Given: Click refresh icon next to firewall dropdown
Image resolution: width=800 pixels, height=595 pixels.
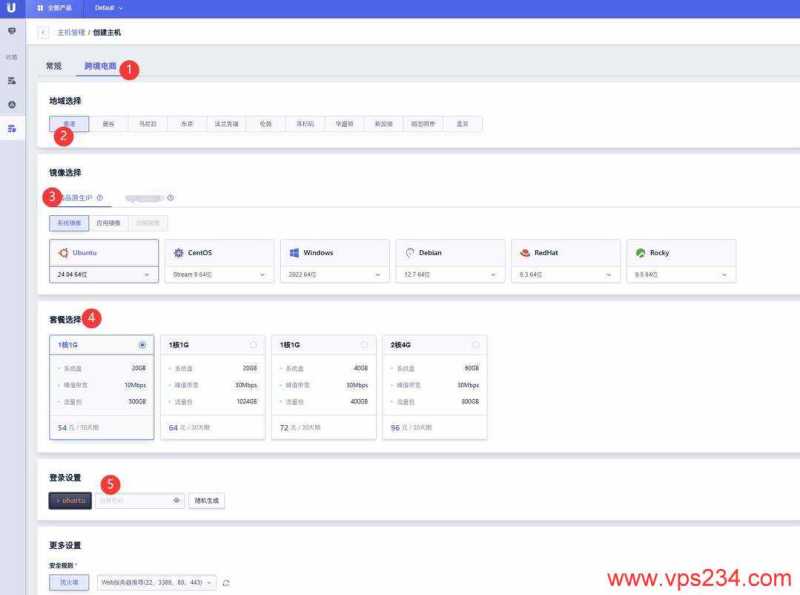Looking at the screenshot, I should pyautogui.click(x=226, y=582).
